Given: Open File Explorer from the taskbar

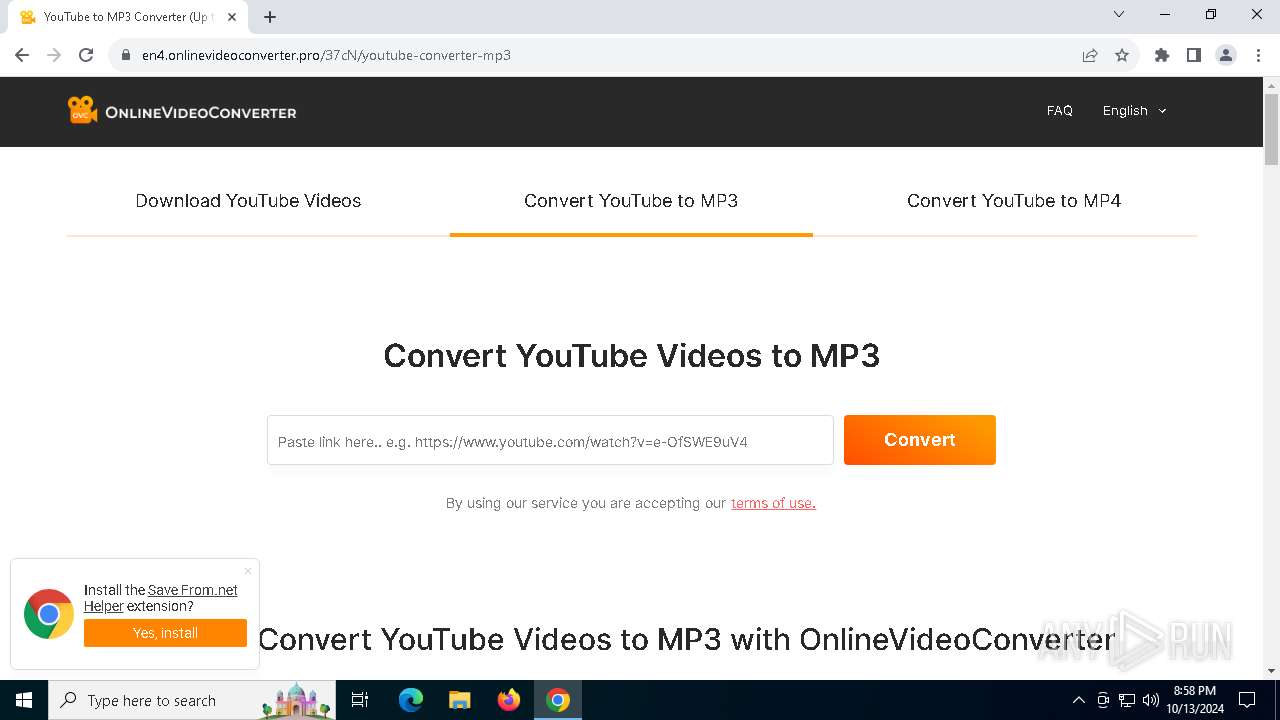Looking at the screenshot, I should 460,700.
